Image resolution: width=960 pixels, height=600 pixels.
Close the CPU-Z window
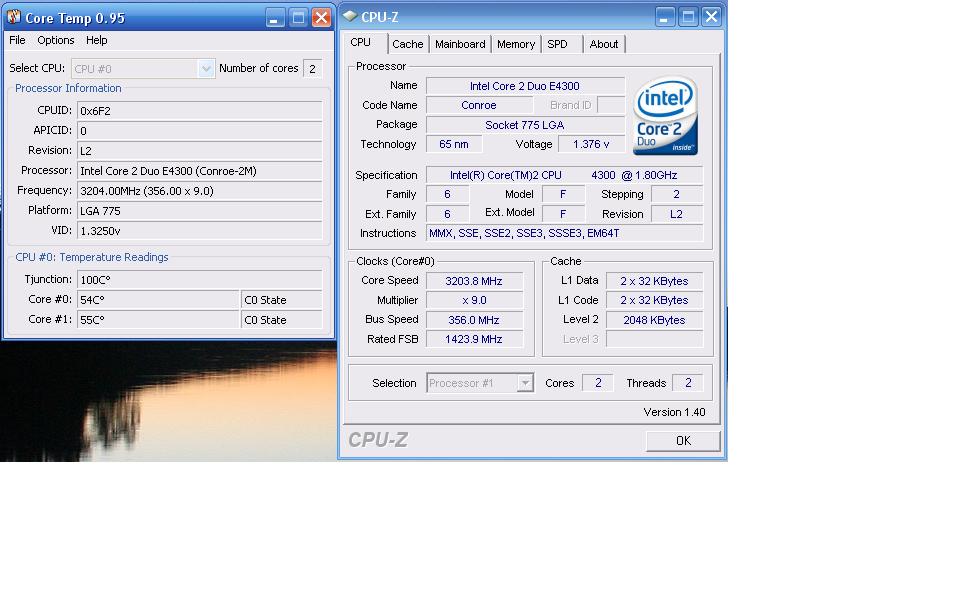coord(711,17)
